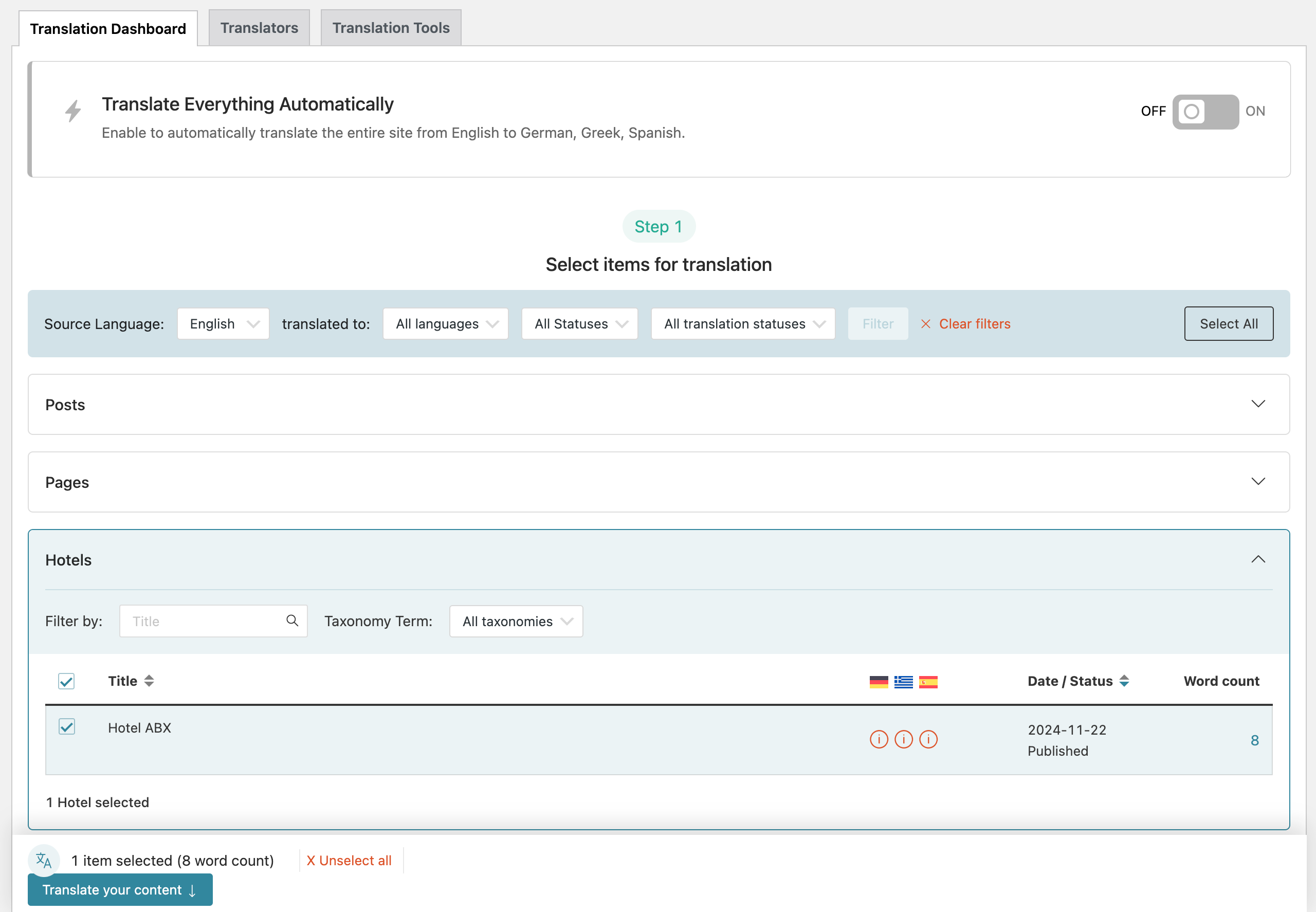Click Greek translation status icon for Hotel ABX
The height and width of the screenshot is (912, 1316).
tap(903, 739)
